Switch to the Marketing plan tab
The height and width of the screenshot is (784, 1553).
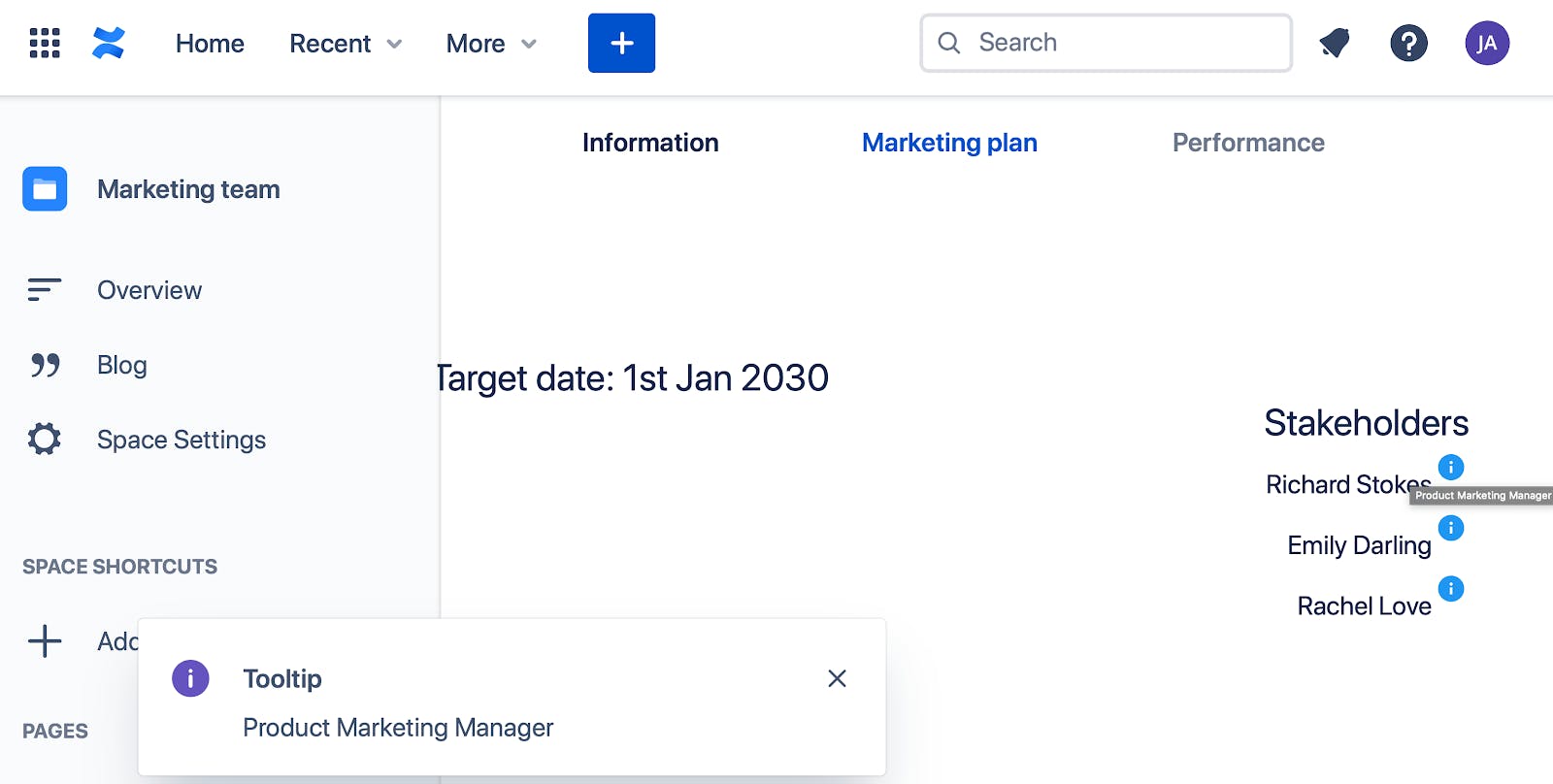point(949,143)
